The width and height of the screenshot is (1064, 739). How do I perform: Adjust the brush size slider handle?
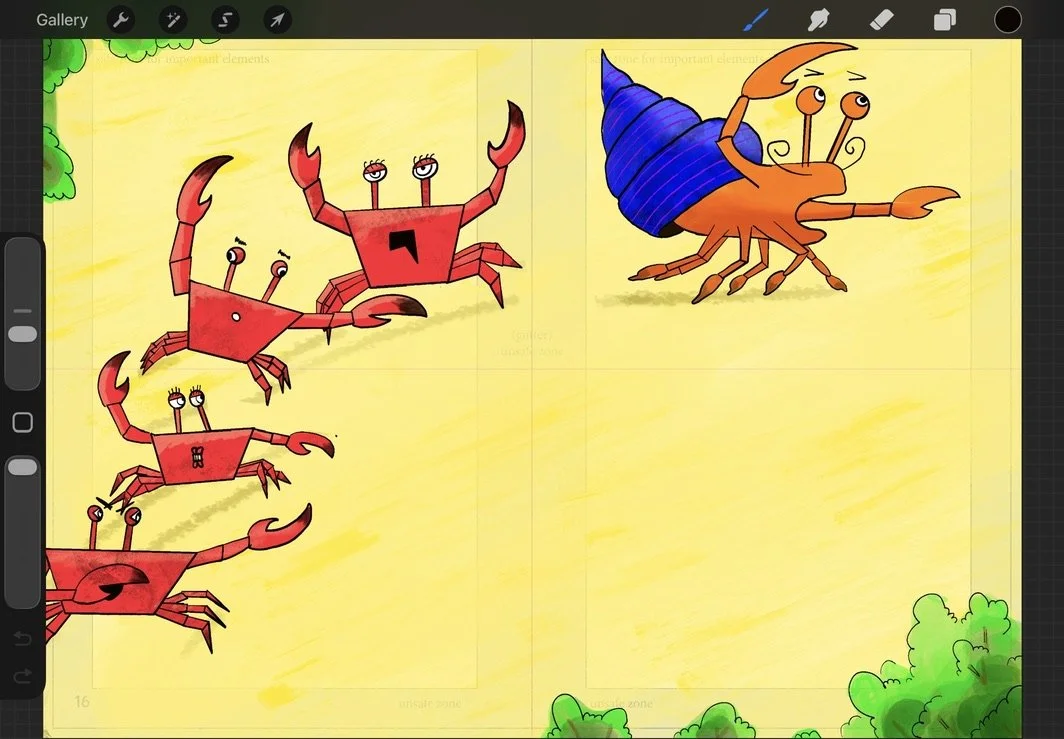click(22, 334)
